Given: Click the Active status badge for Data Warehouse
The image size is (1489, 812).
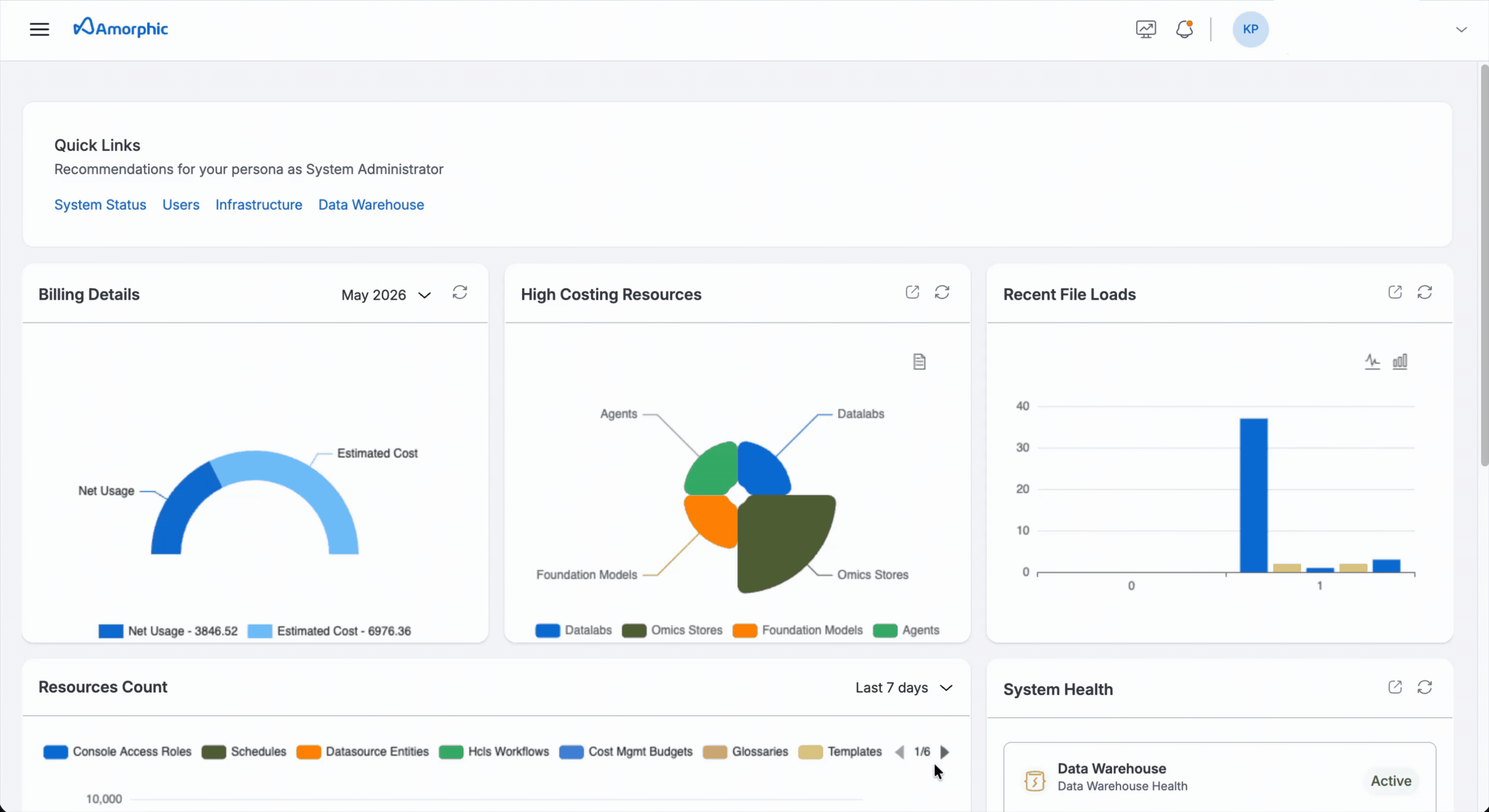Looking at the screenshot, I should (1391, 781).
